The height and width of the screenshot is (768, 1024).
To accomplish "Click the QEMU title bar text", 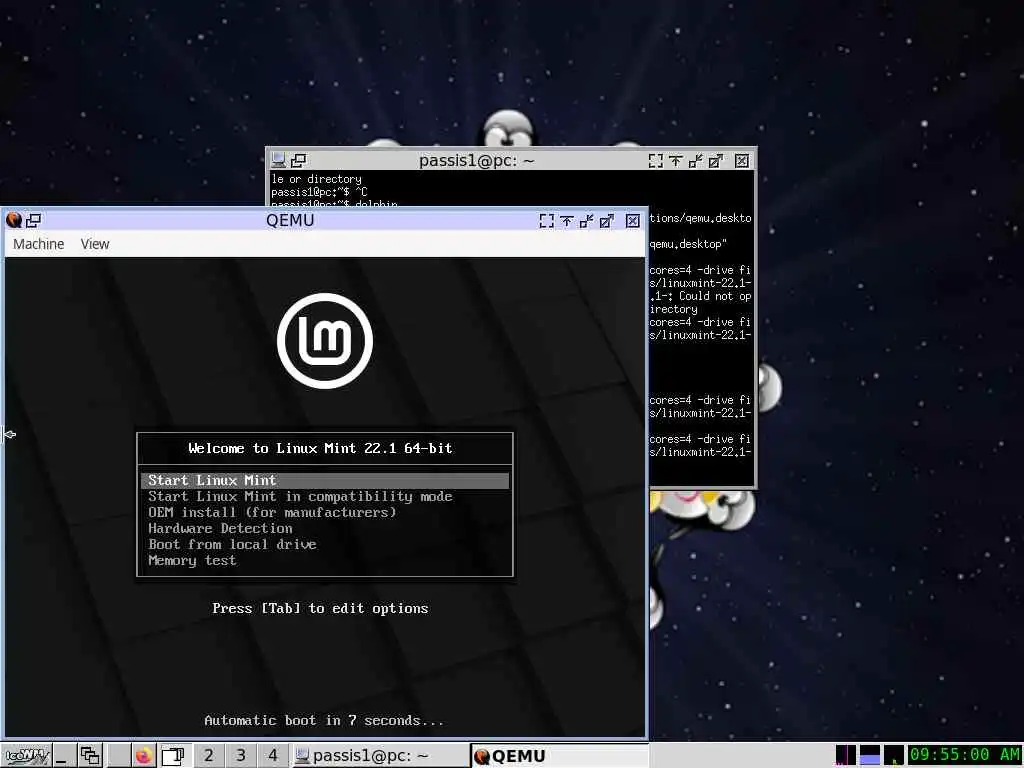I will click(290, 221).
